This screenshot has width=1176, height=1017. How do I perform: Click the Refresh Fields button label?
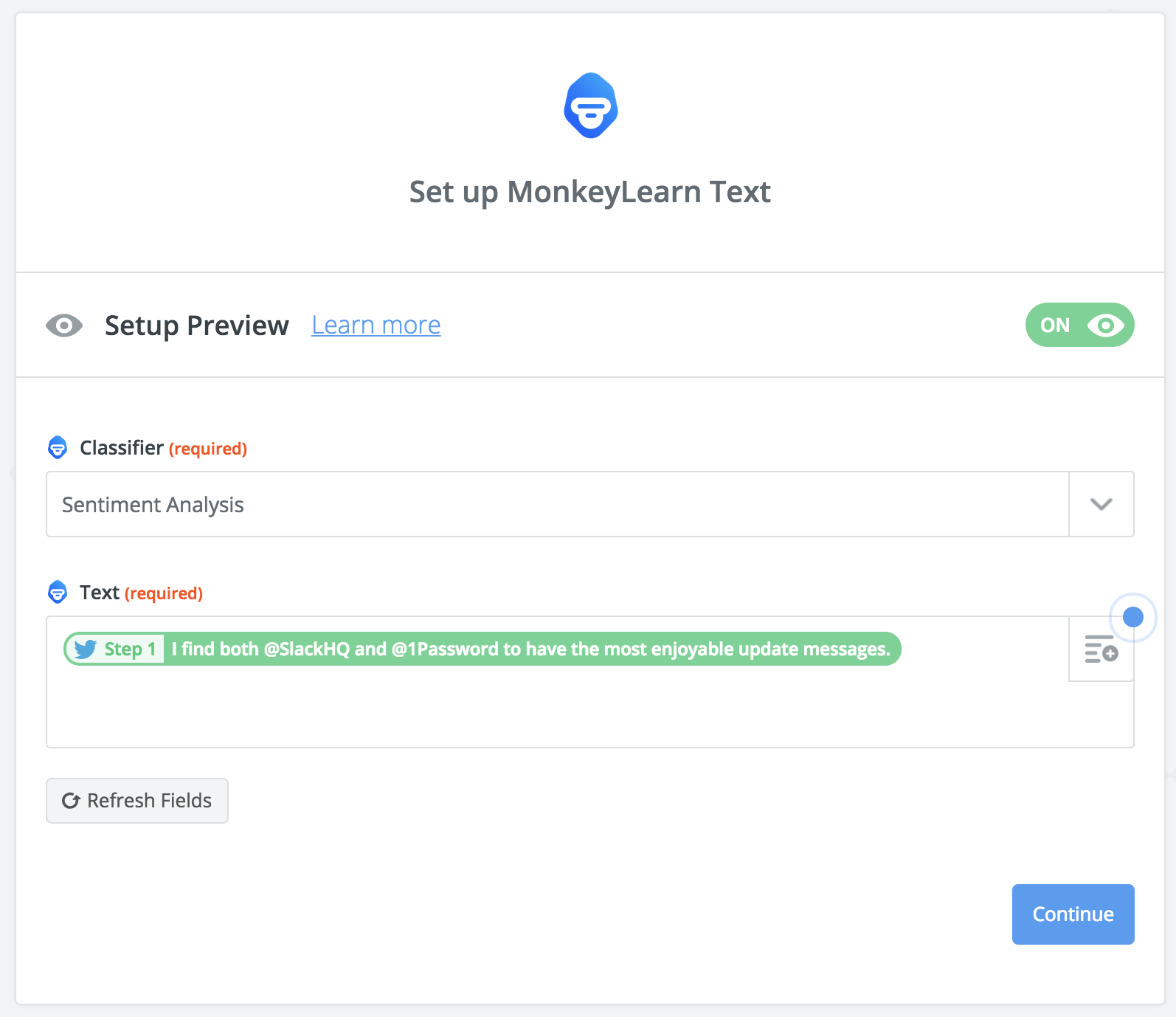(x=149, y=801)
